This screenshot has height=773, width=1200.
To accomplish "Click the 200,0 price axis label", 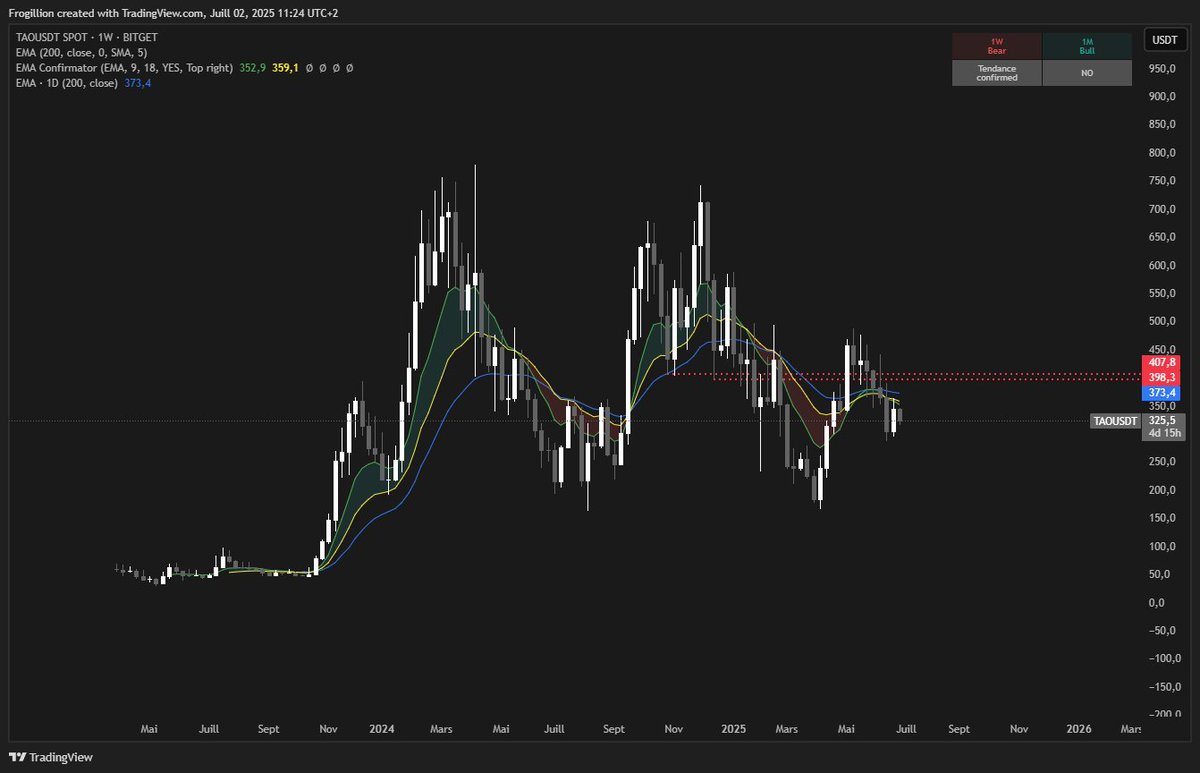I will click(1161, 490).
